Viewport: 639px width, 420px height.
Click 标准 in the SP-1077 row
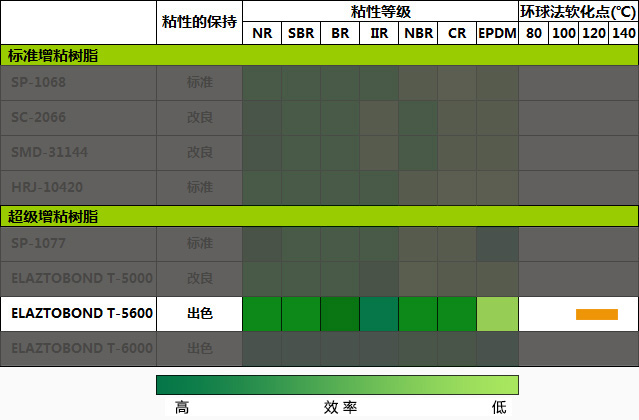tap(200, 243)
